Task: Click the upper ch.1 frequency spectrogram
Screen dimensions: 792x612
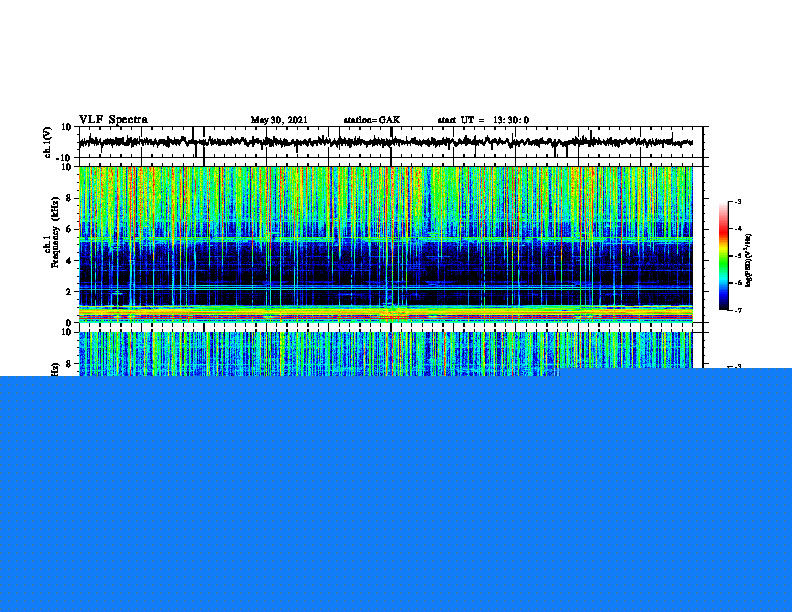Action: (386, 244)
